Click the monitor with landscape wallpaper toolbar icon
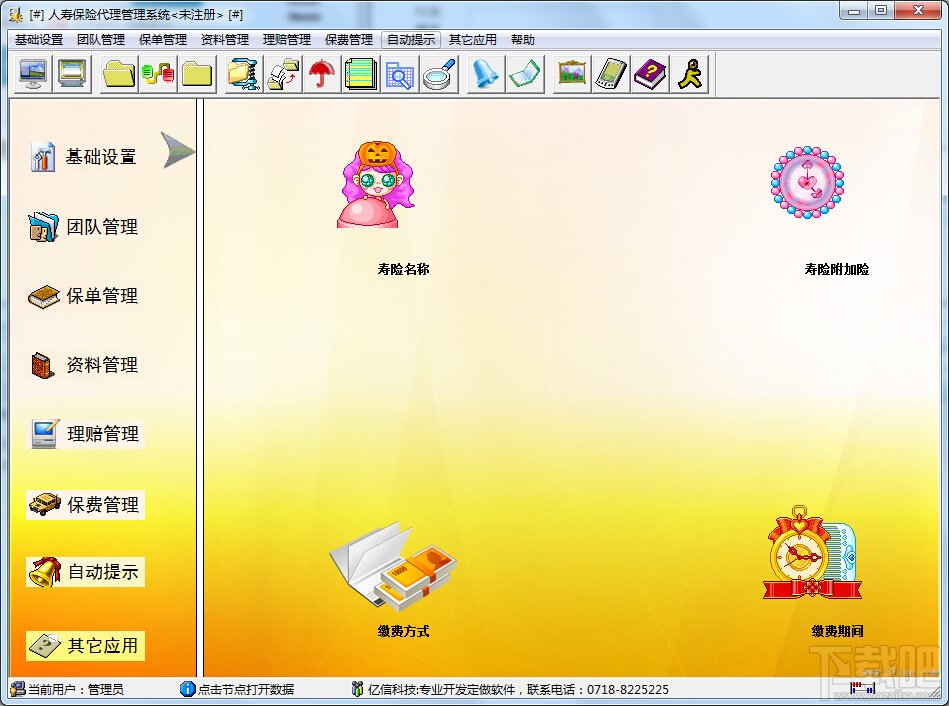 pos(33,74)
